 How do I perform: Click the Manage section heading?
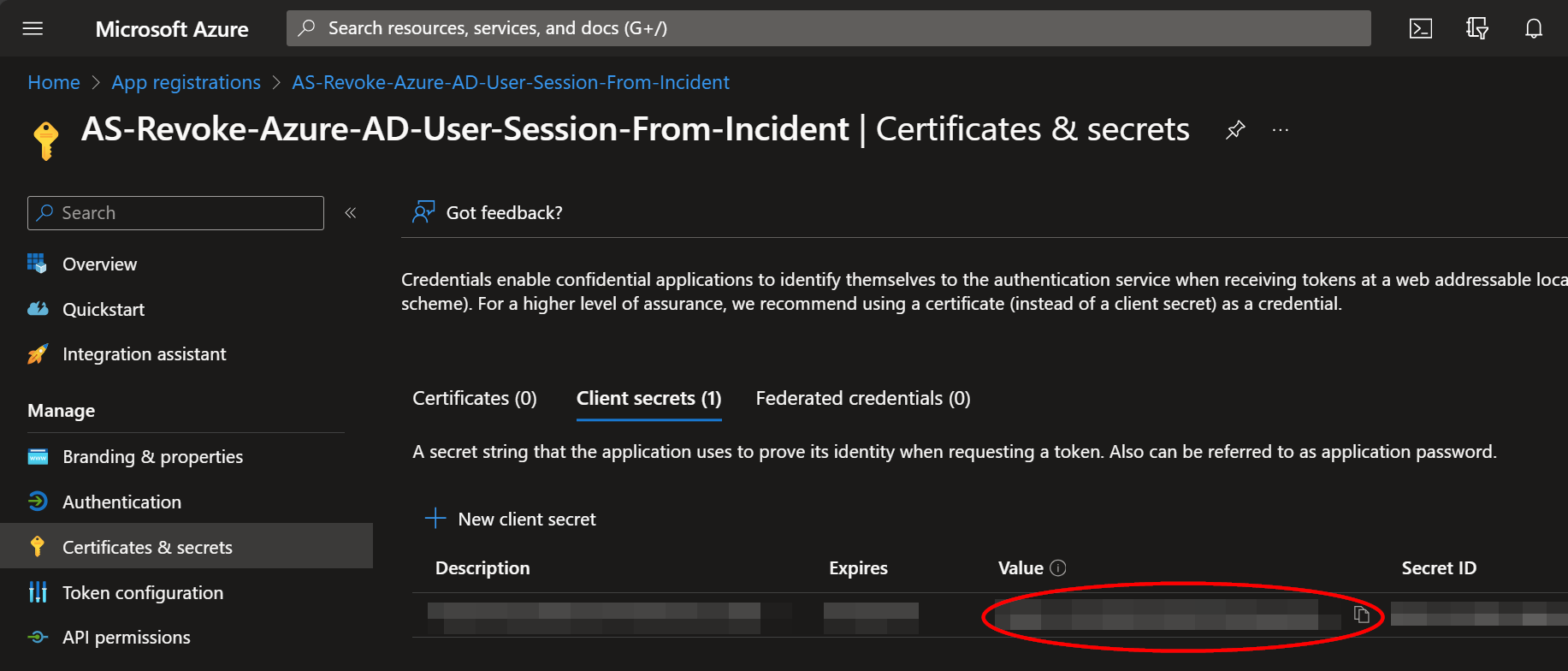[62, 411]
